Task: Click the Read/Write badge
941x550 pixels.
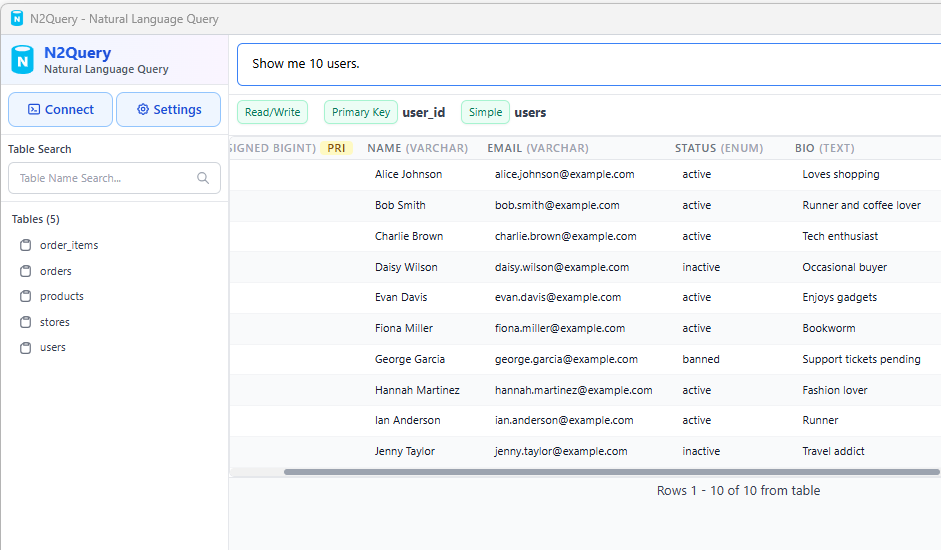Action: tap(272, 112)
